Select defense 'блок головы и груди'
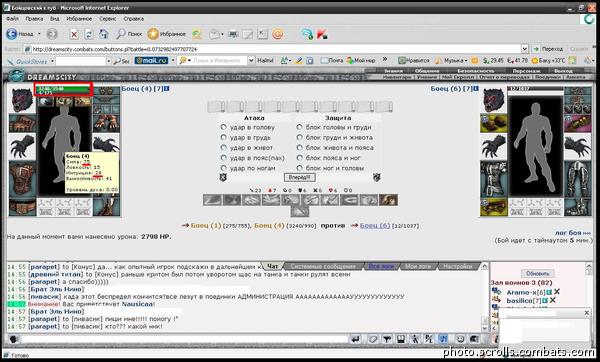Screen dimensions: 600x362 click(x=299, y=127)
